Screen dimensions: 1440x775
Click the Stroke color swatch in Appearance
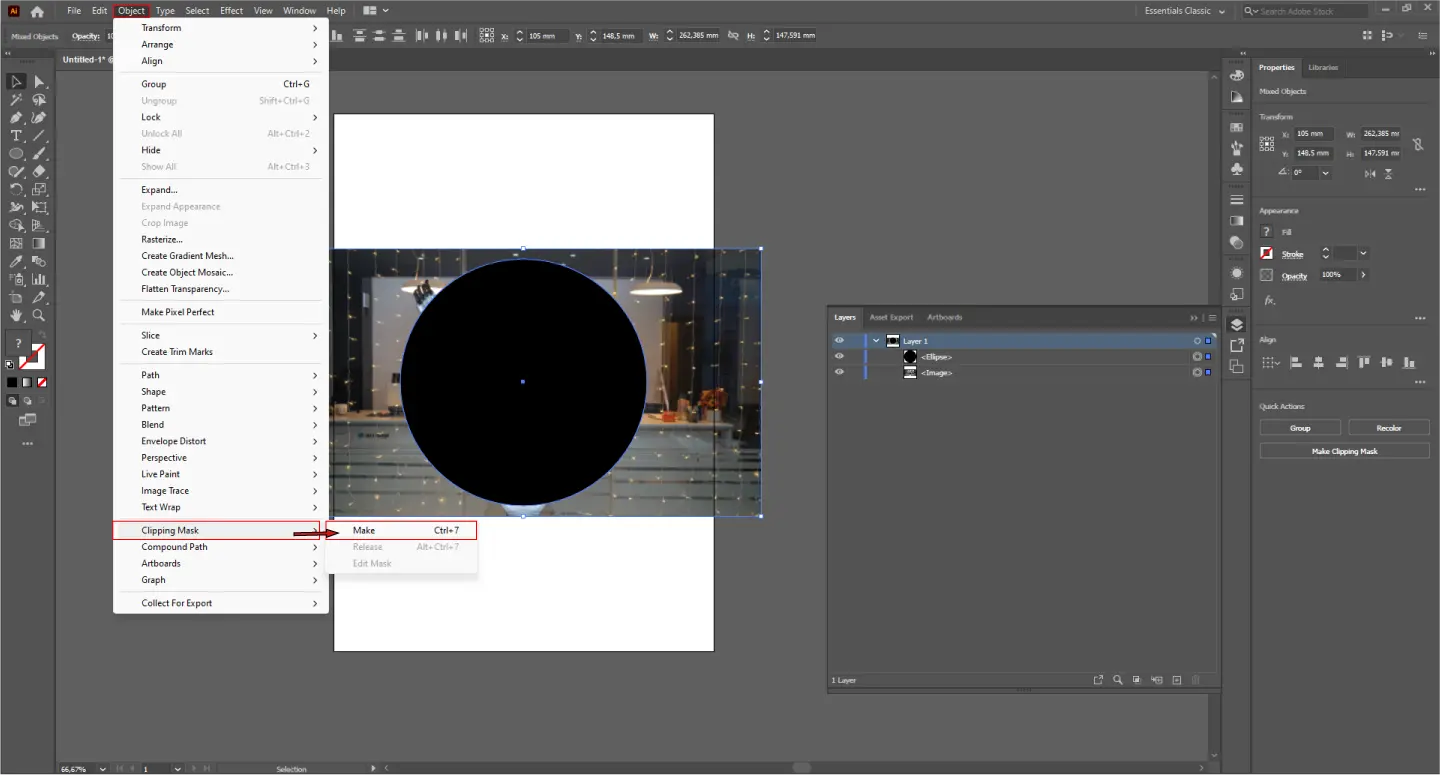[x=1267, y=254]
